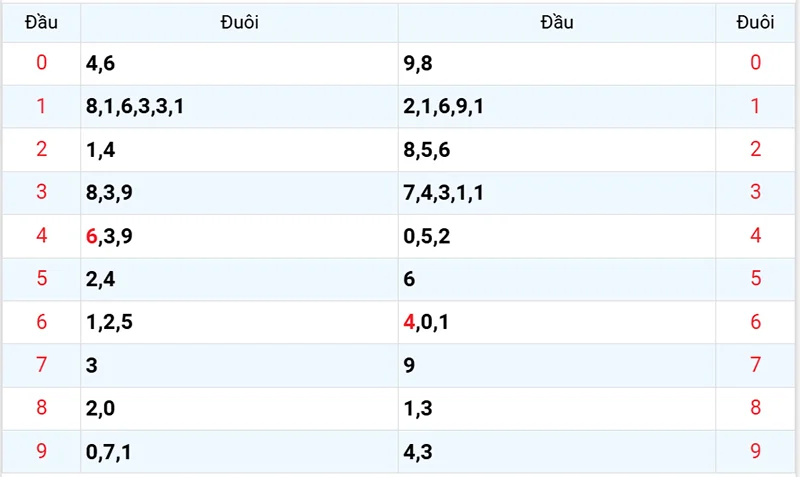Click the cell with 0,5,2
Viewport: 800px width, 477px height.
click(x=427, y=237)
